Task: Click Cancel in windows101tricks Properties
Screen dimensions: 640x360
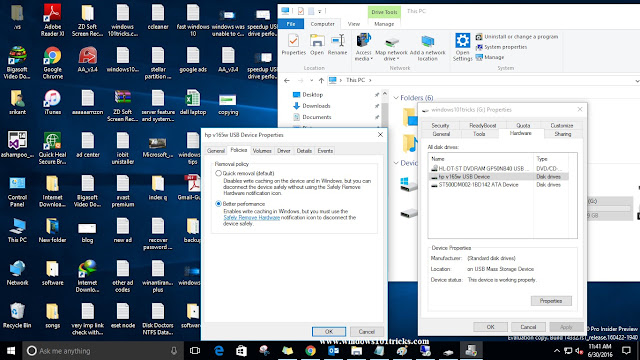Action: pyautogui.click(x=528, y=327)
